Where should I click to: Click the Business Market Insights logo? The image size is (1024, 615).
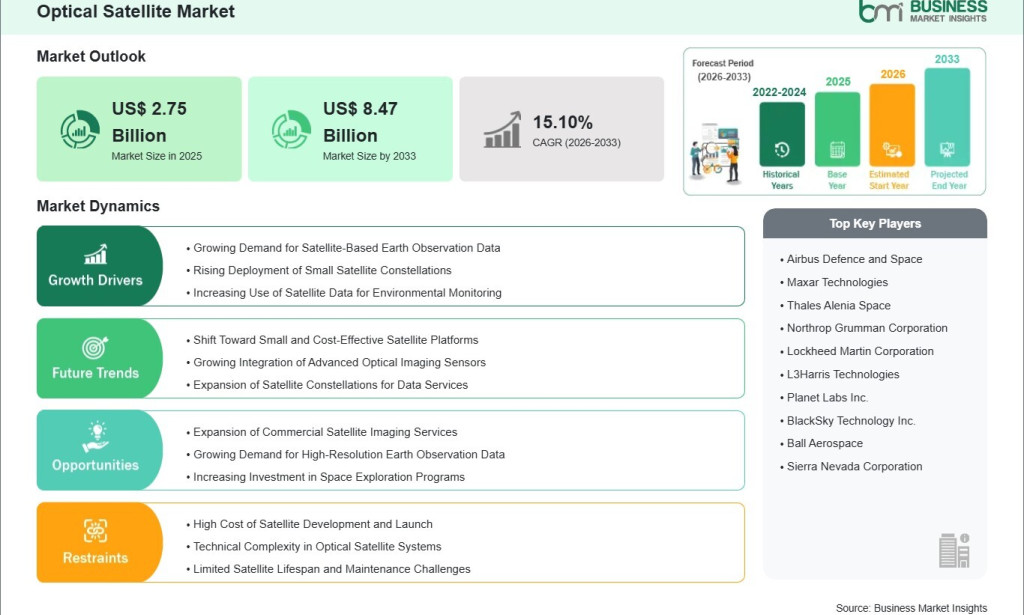click(x=923, y=12)
